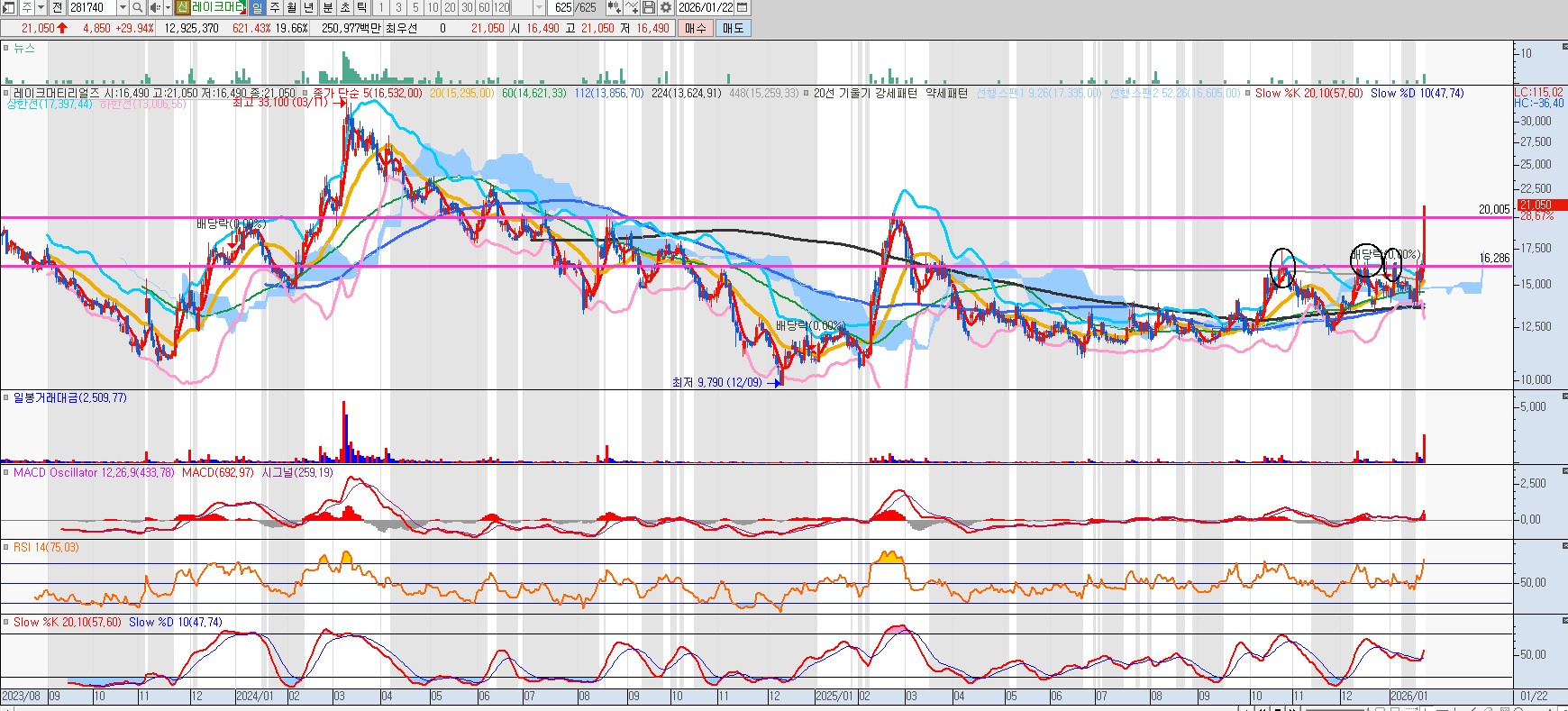Click the date field 2026/01/22
Image resolution: width=1568 pixels, height=711 pixels.
click(707, 7)
